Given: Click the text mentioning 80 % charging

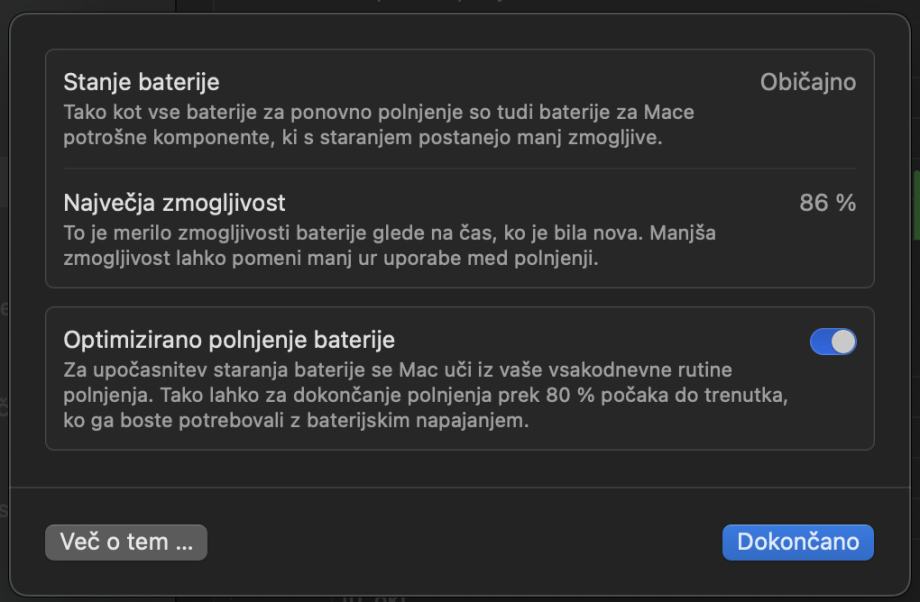Looking at the screenshot, I should [x=425, y=395].
